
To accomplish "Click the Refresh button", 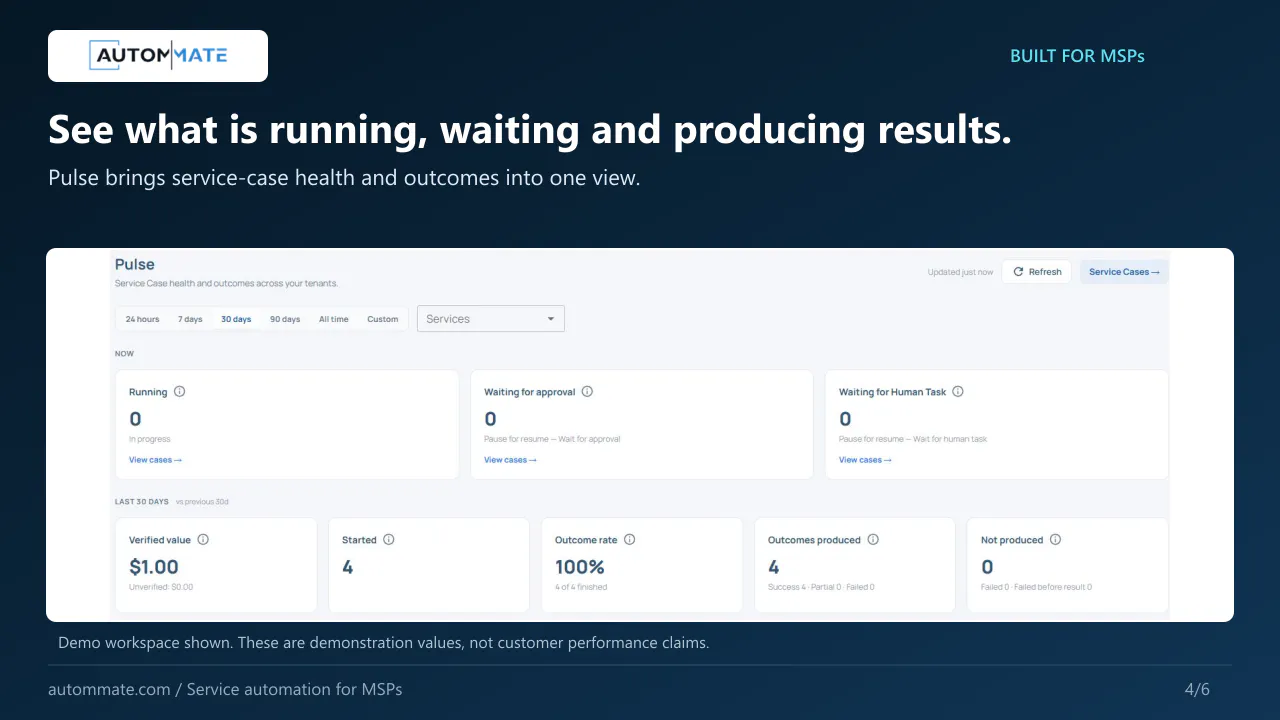I will coord(1037,272).
